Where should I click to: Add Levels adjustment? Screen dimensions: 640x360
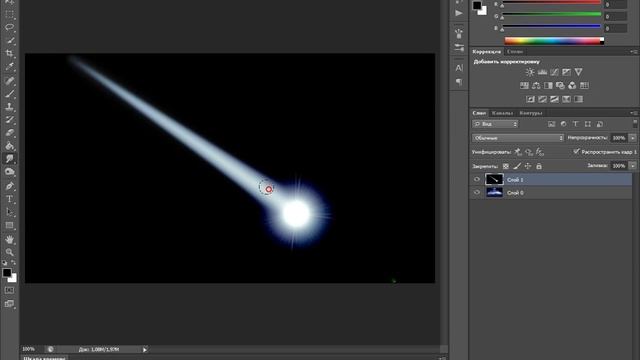pyautogui.click(x=542, y=72)
